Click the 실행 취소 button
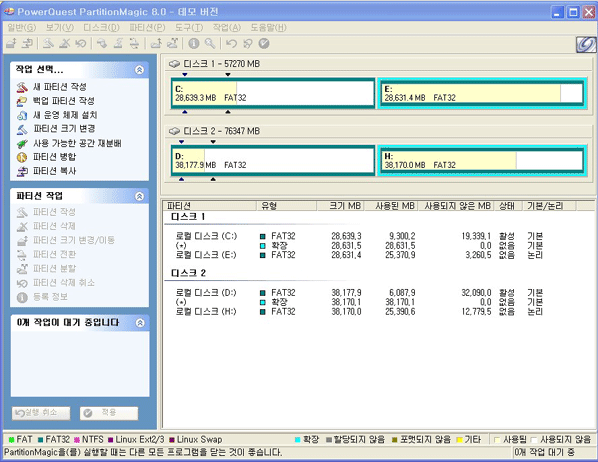Image resolution: width=598 pixels, height=462 pixels. click(x=41, y=413)
